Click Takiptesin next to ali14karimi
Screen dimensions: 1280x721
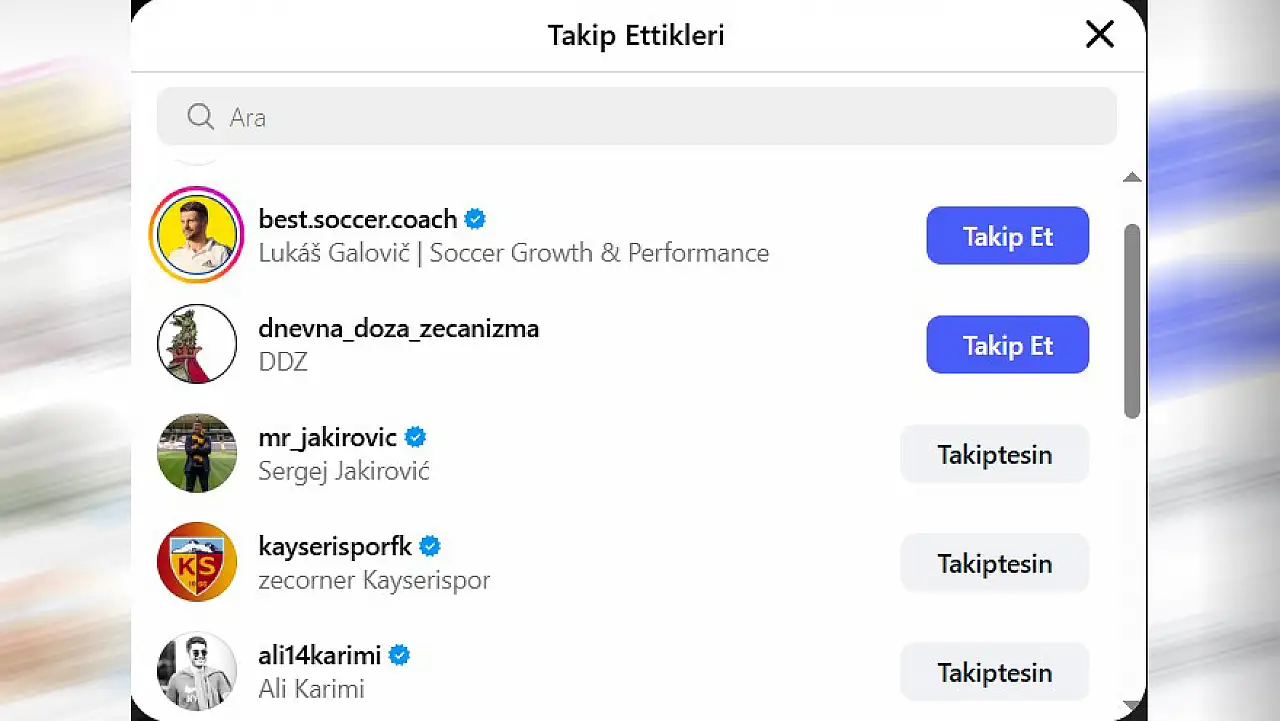994,672
